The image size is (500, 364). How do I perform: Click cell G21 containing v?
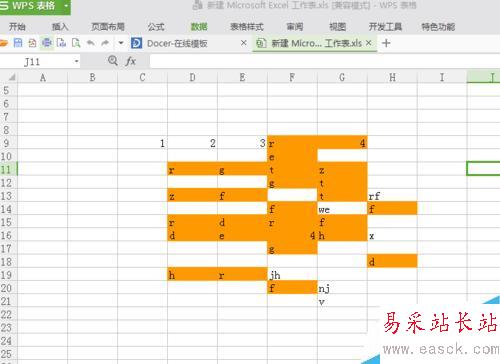(x=342, y=301)
